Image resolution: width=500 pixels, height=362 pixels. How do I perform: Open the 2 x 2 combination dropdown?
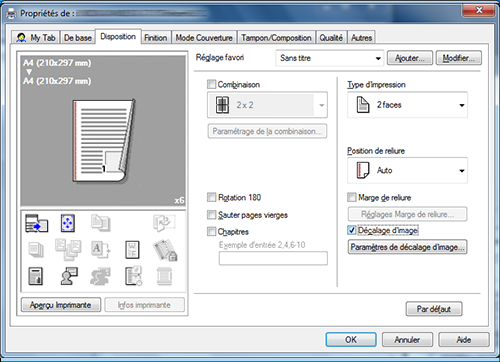tap(267, 105)
